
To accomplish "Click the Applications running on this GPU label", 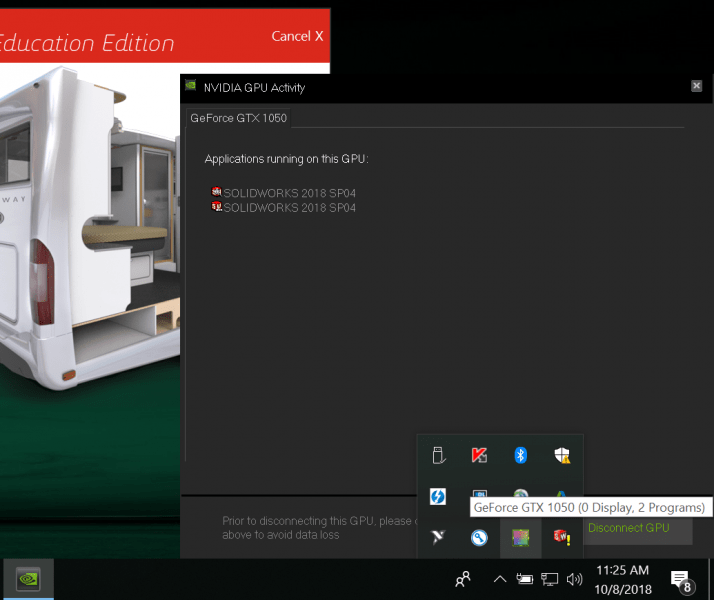I will click(x=286, y=159).
